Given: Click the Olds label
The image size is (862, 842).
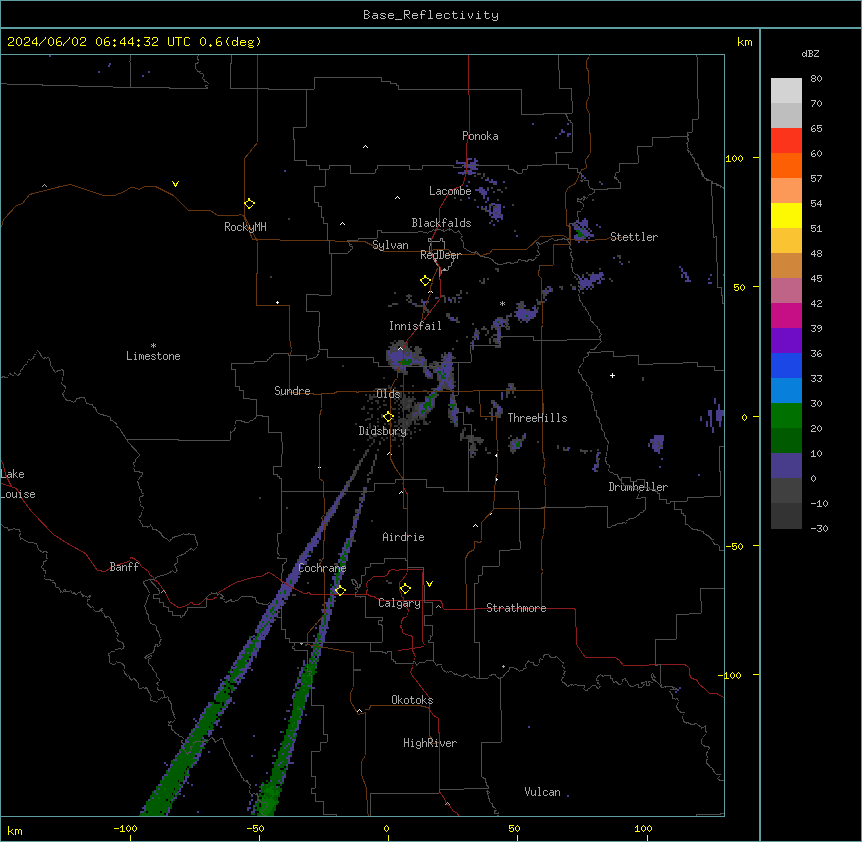Looking at the screenshot, I should coord(388,394).
